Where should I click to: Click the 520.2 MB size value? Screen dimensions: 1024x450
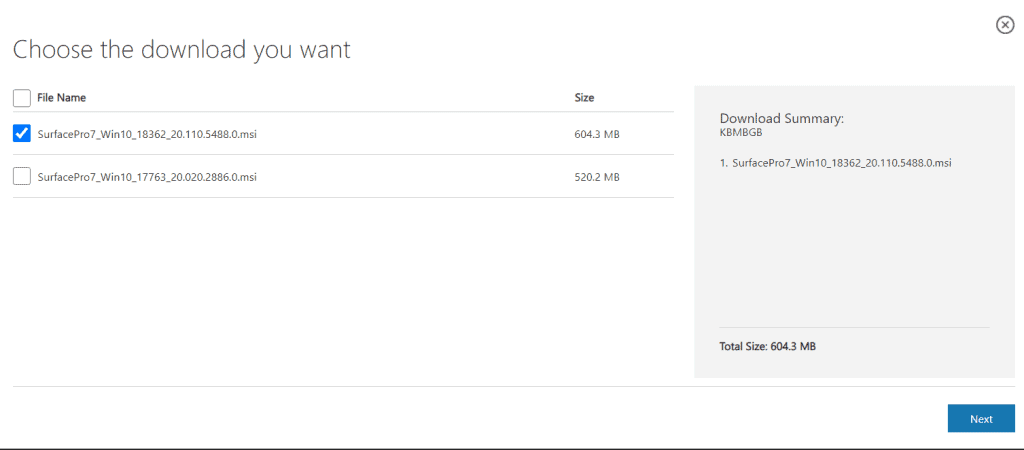pos(597,177)
